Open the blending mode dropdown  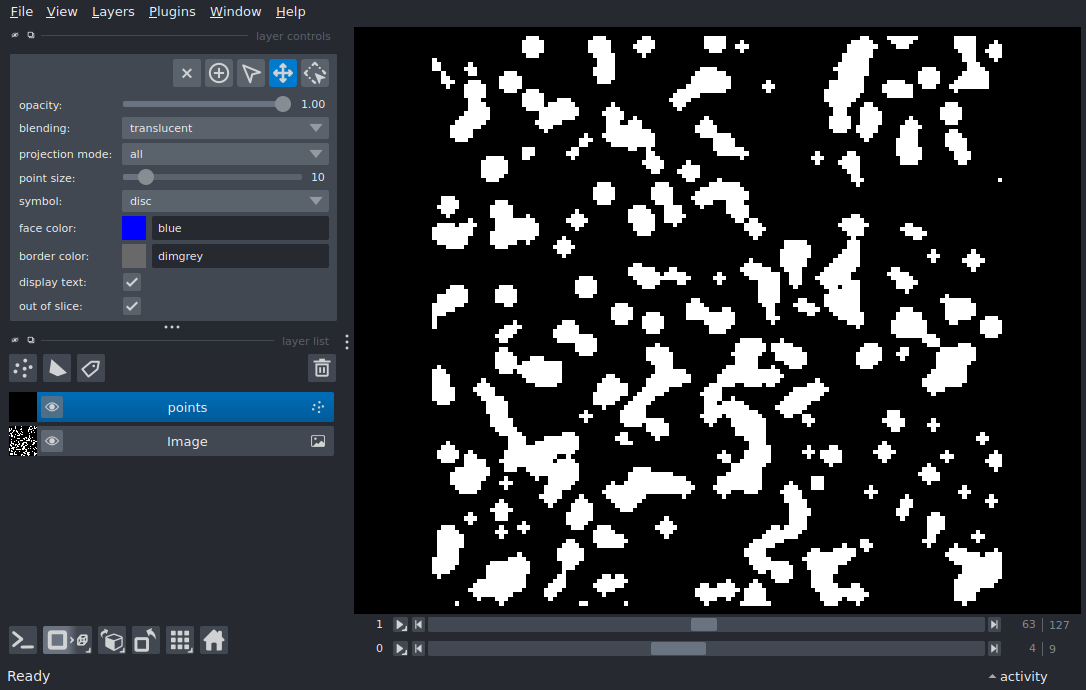pyautogui.click(x=225, y=128)
